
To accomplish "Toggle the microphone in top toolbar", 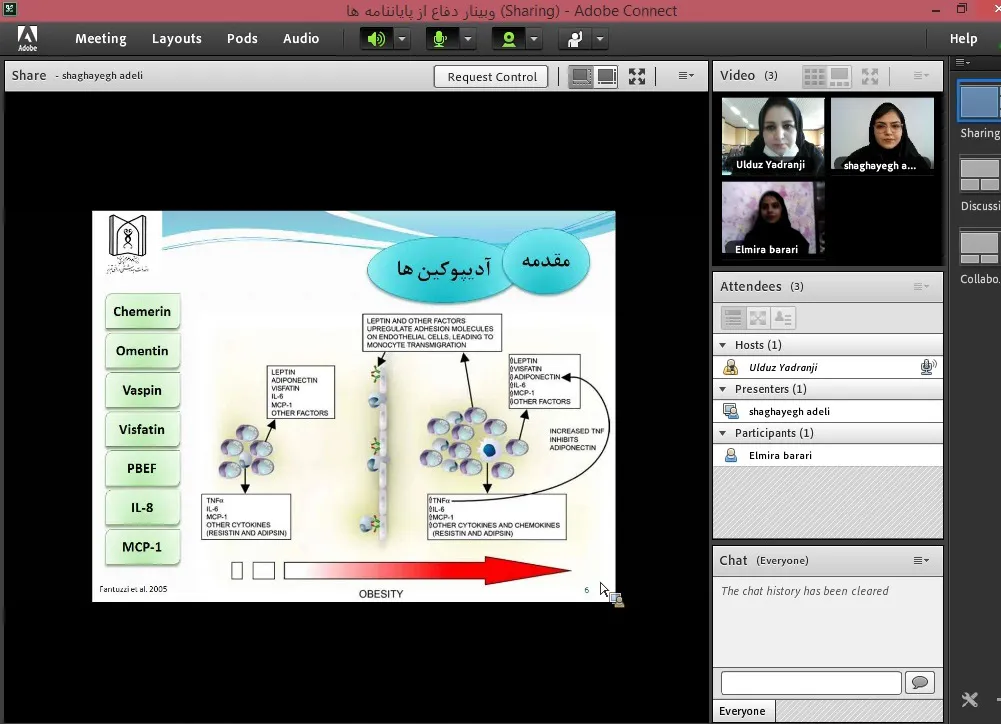I will point(440,39).
